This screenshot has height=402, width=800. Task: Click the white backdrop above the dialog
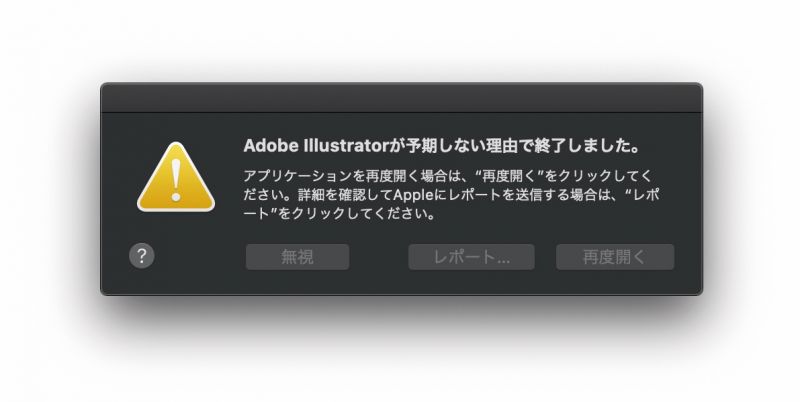(400, 40)
